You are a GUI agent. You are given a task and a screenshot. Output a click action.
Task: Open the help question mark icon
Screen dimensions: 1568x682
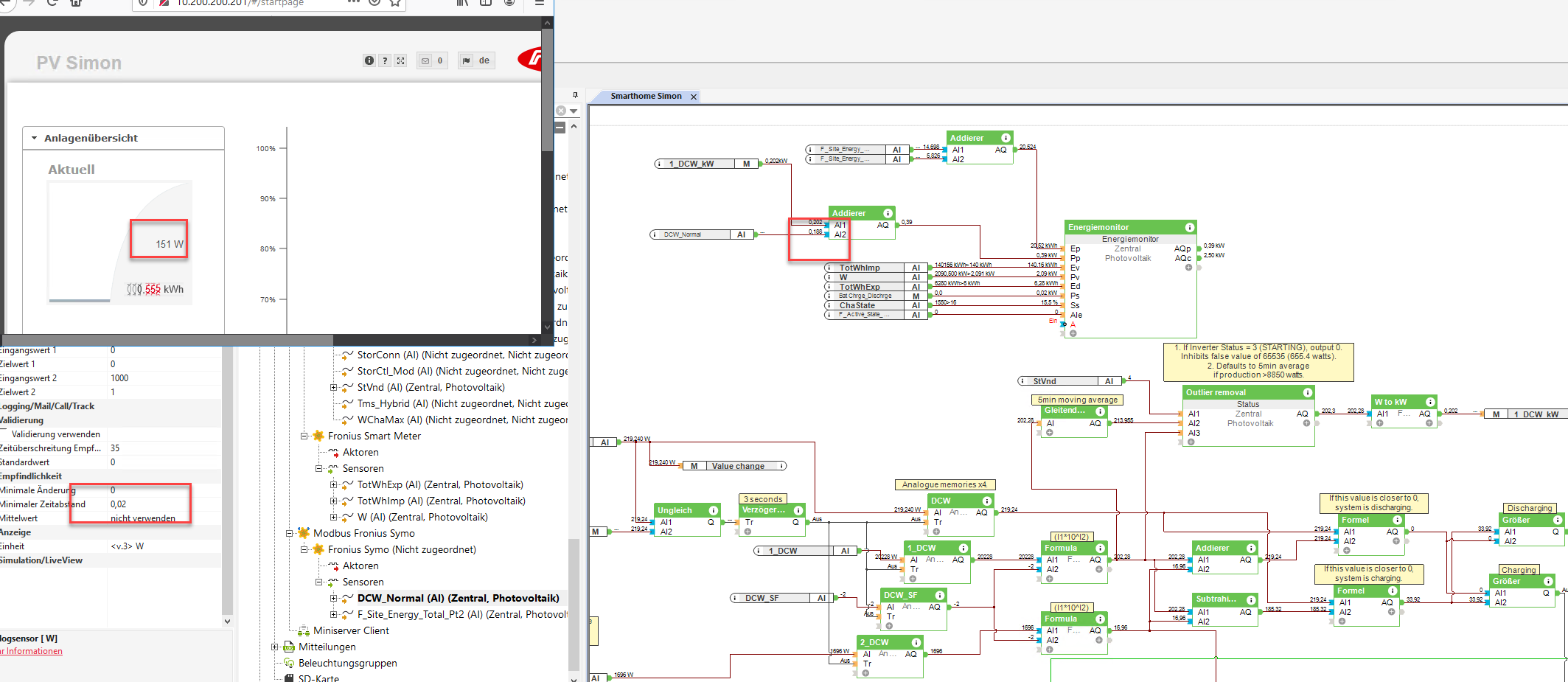[x=385, y=60]
